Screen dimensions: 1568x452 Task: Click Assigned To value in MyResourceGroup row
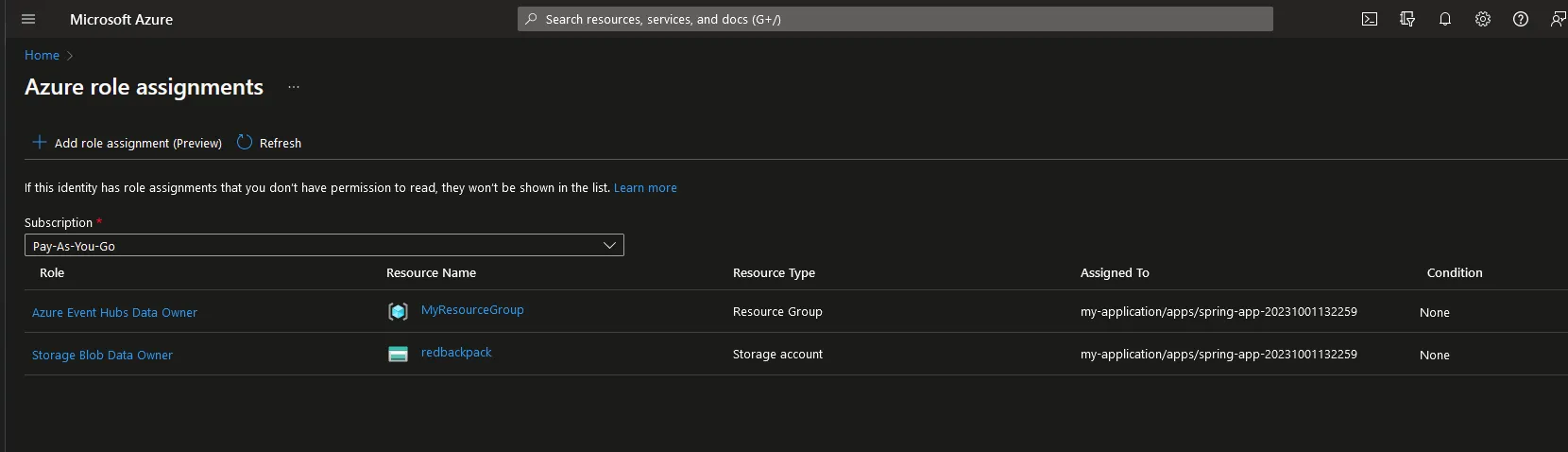point(1219,311)
